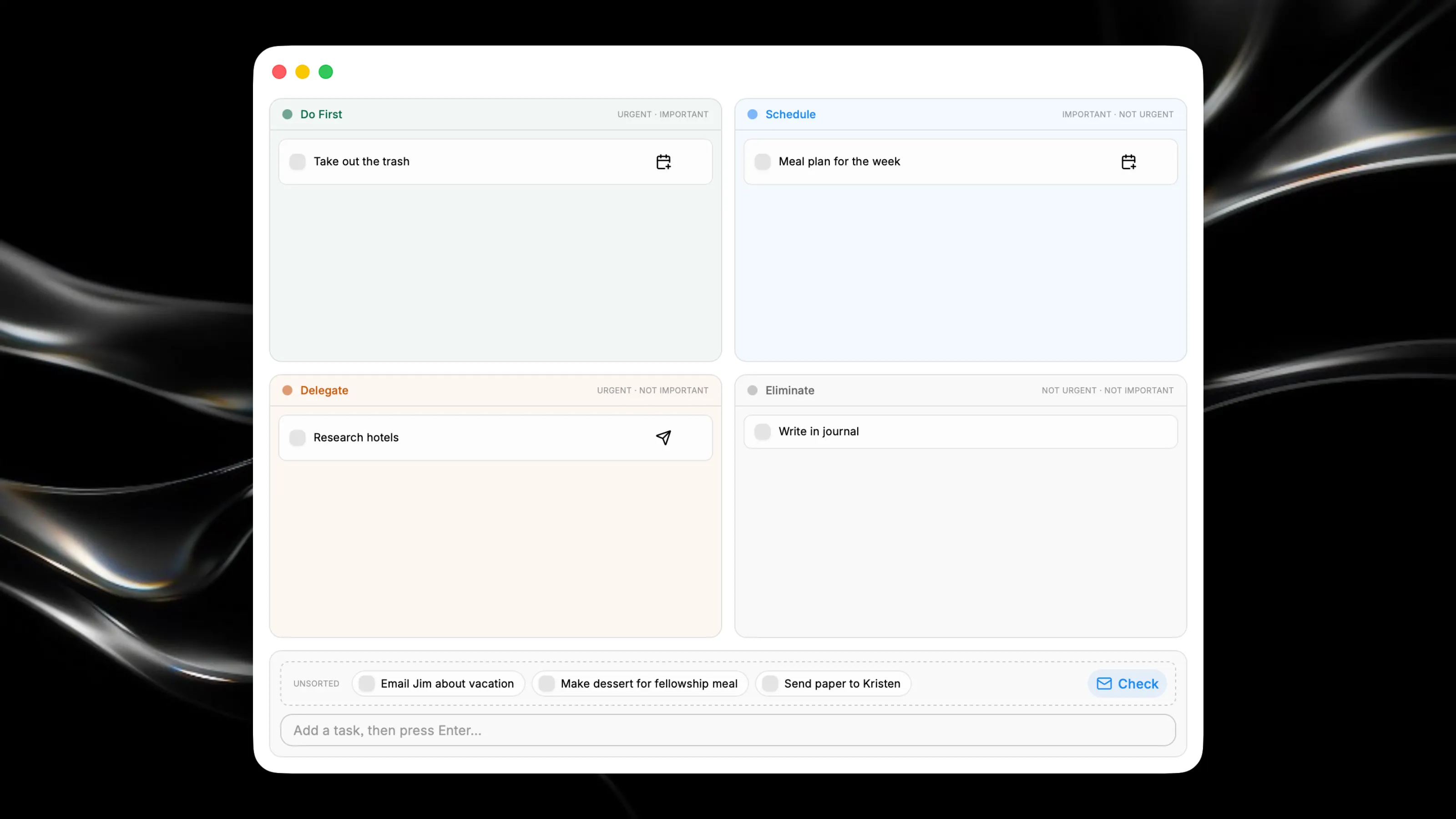Viewport: 1456px width, 819px height.
Task: Select the Delegate quadrant header
Action: click(x=495, y=390)
